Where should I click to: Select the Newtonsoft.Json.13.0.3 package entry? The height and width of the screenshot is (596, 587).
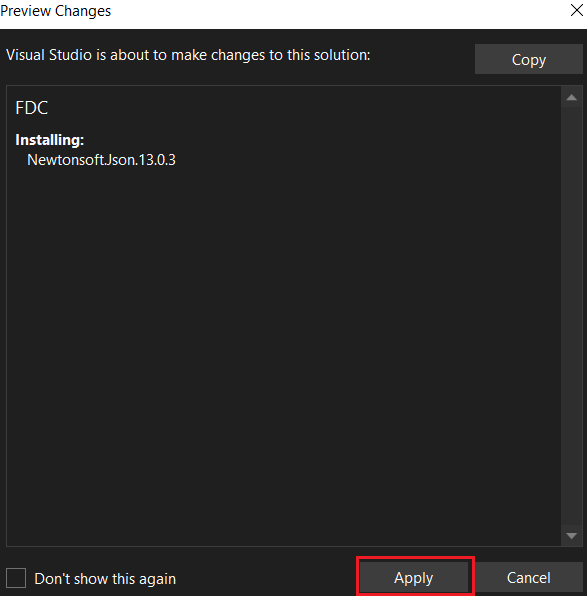tap(102, 160)
